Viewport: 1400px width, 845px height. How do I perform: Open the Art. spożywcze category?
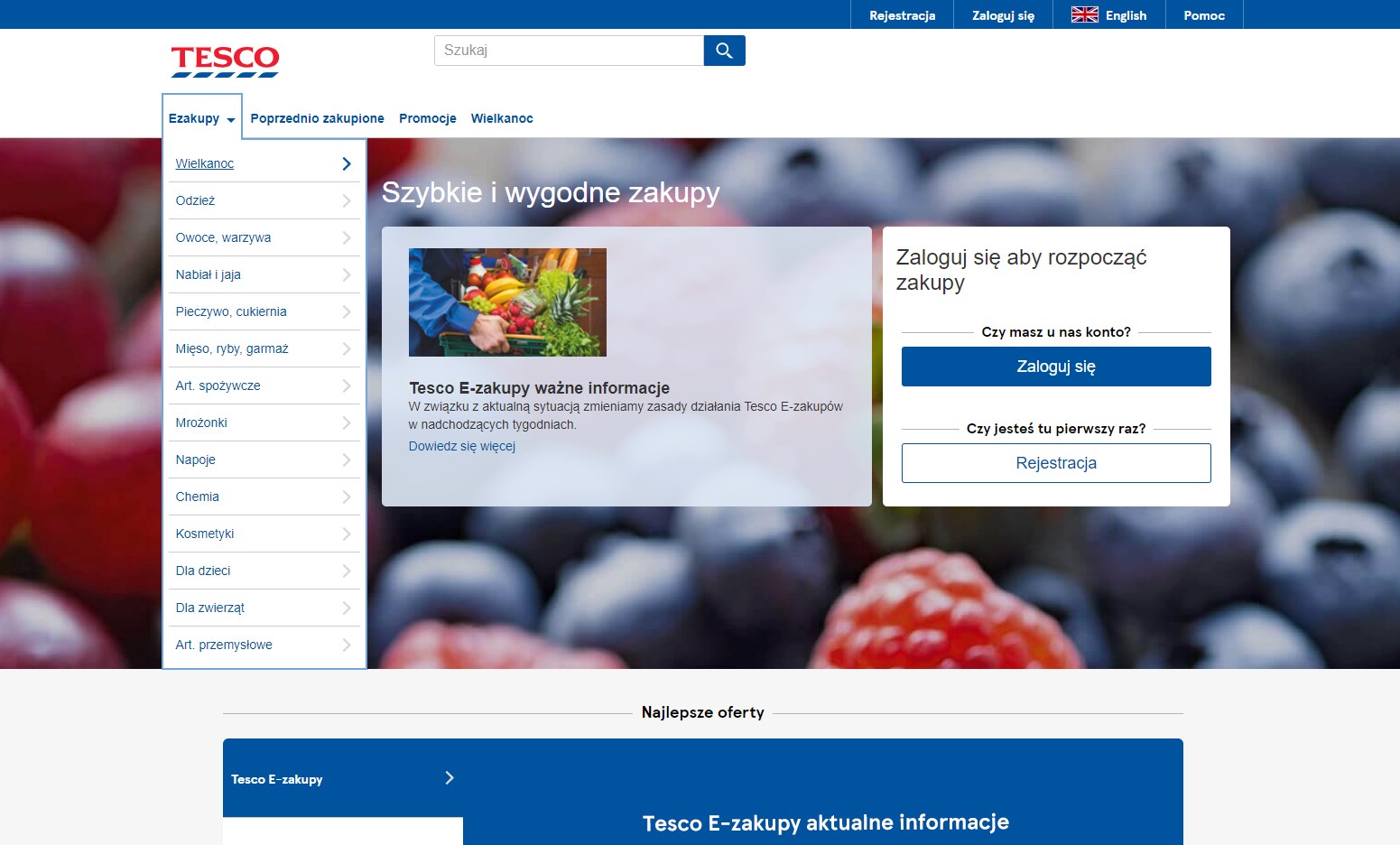tap(218, 385)
